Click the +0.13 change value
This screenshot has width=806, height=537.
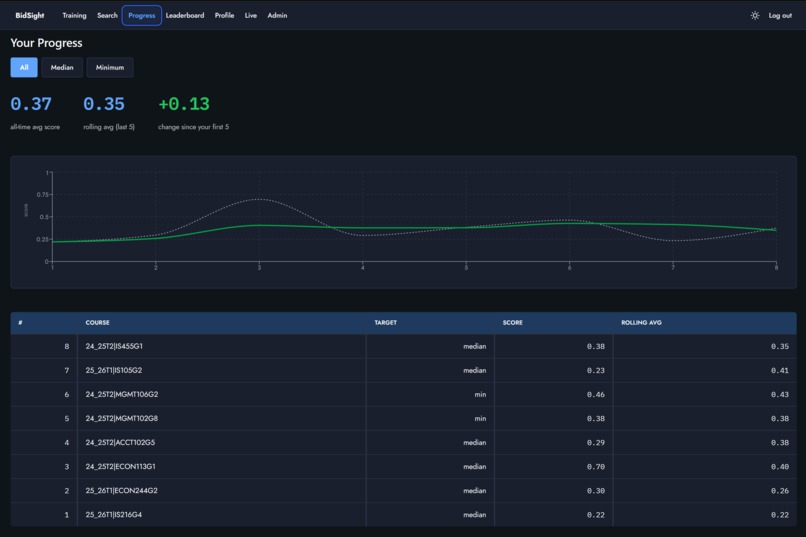tap(184, 104)
